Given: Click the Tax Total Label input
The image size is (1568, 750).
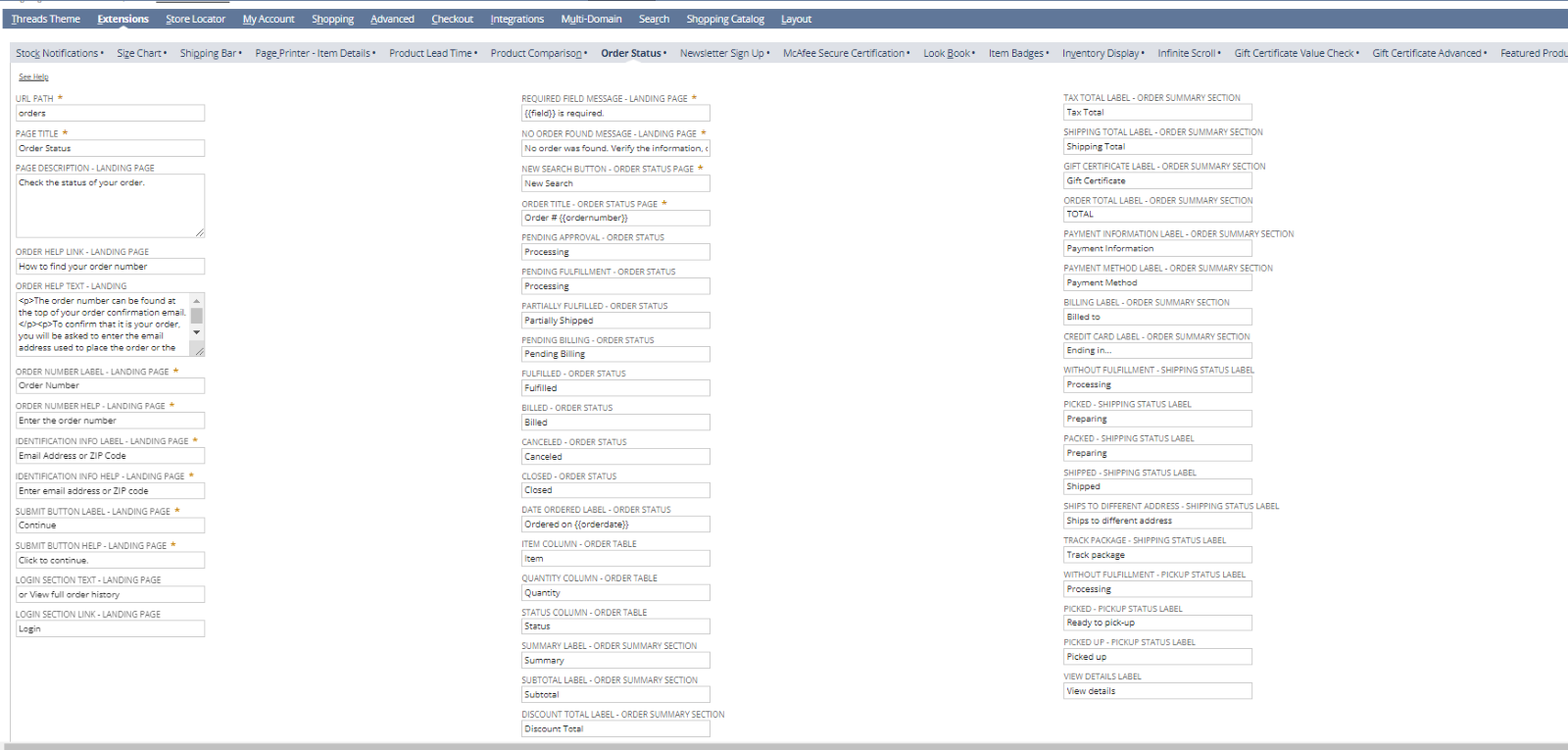Looking at the screenshot, I should pos(1157,113).
